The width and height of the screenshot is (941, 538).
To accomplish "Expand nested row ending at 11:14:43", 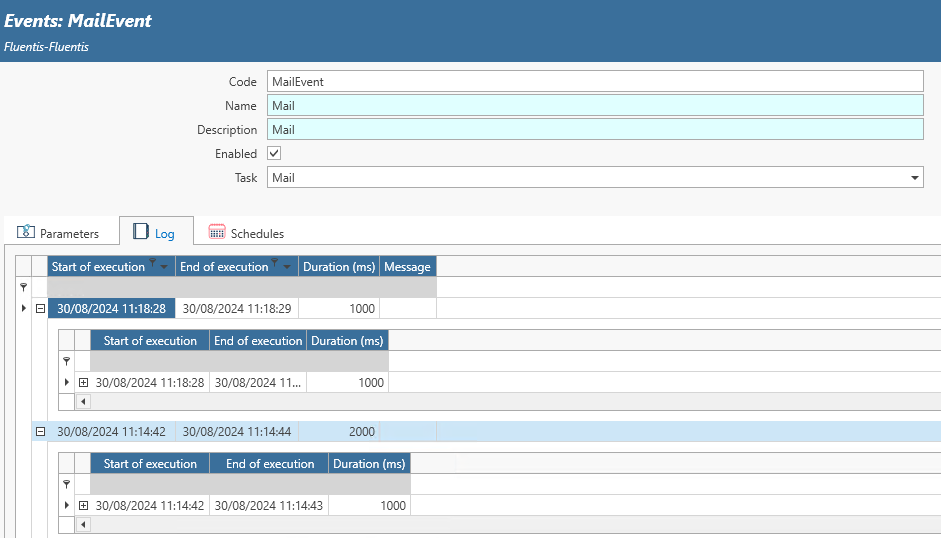I will tap(83, 505).
